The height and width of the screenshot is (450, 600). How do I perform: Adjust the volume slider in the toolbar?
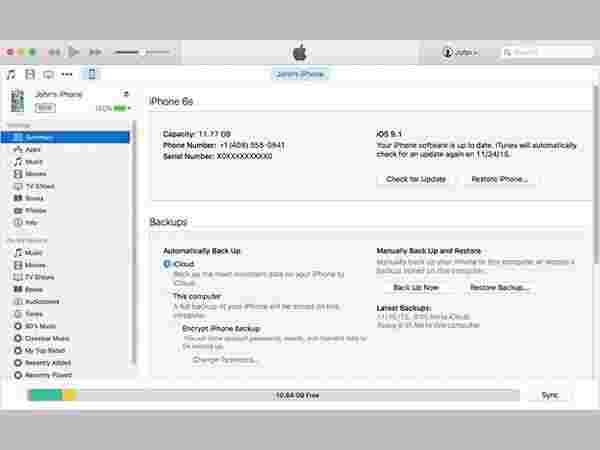point(142,52)
